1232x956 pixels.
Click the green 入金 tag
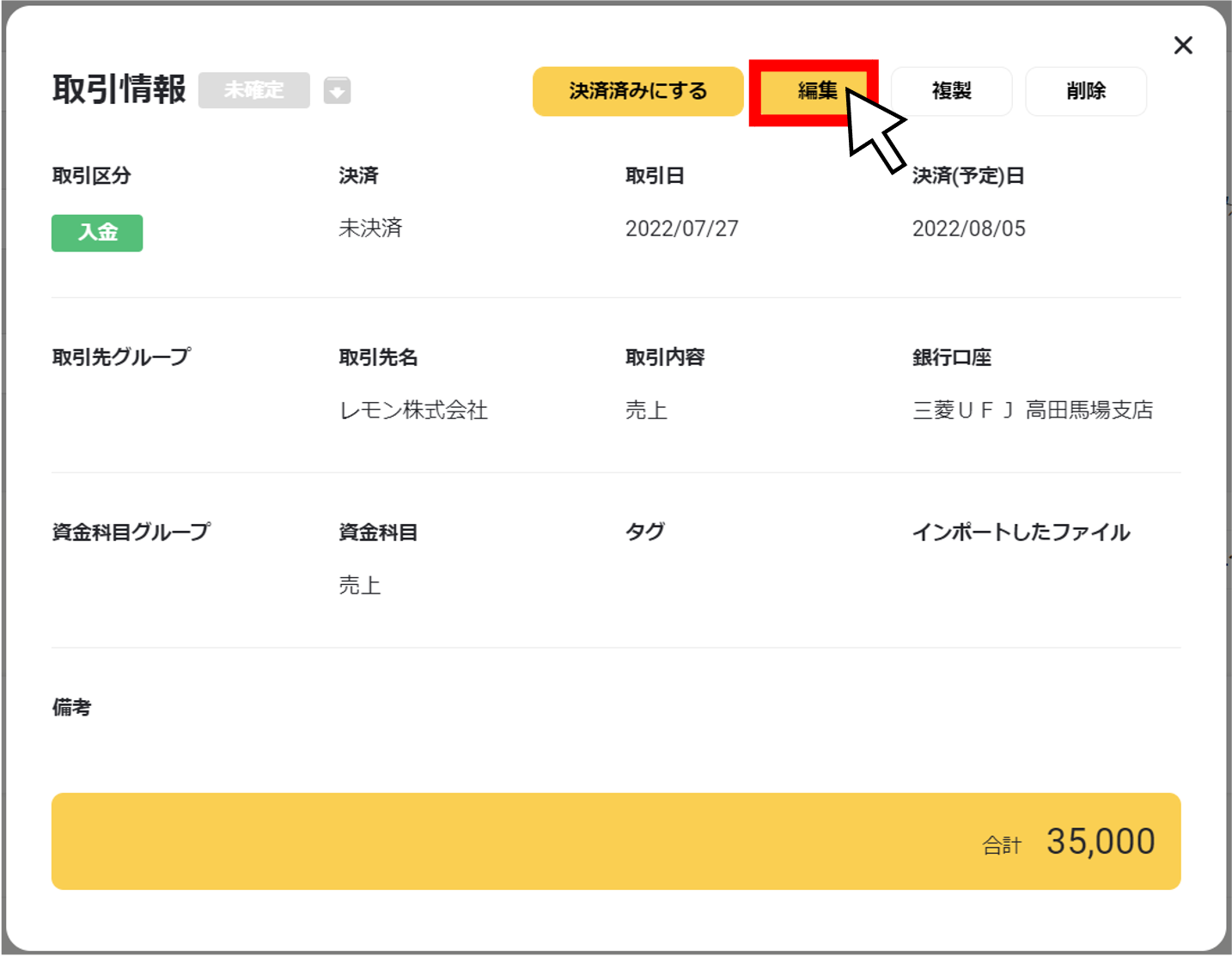click(97, 233)
